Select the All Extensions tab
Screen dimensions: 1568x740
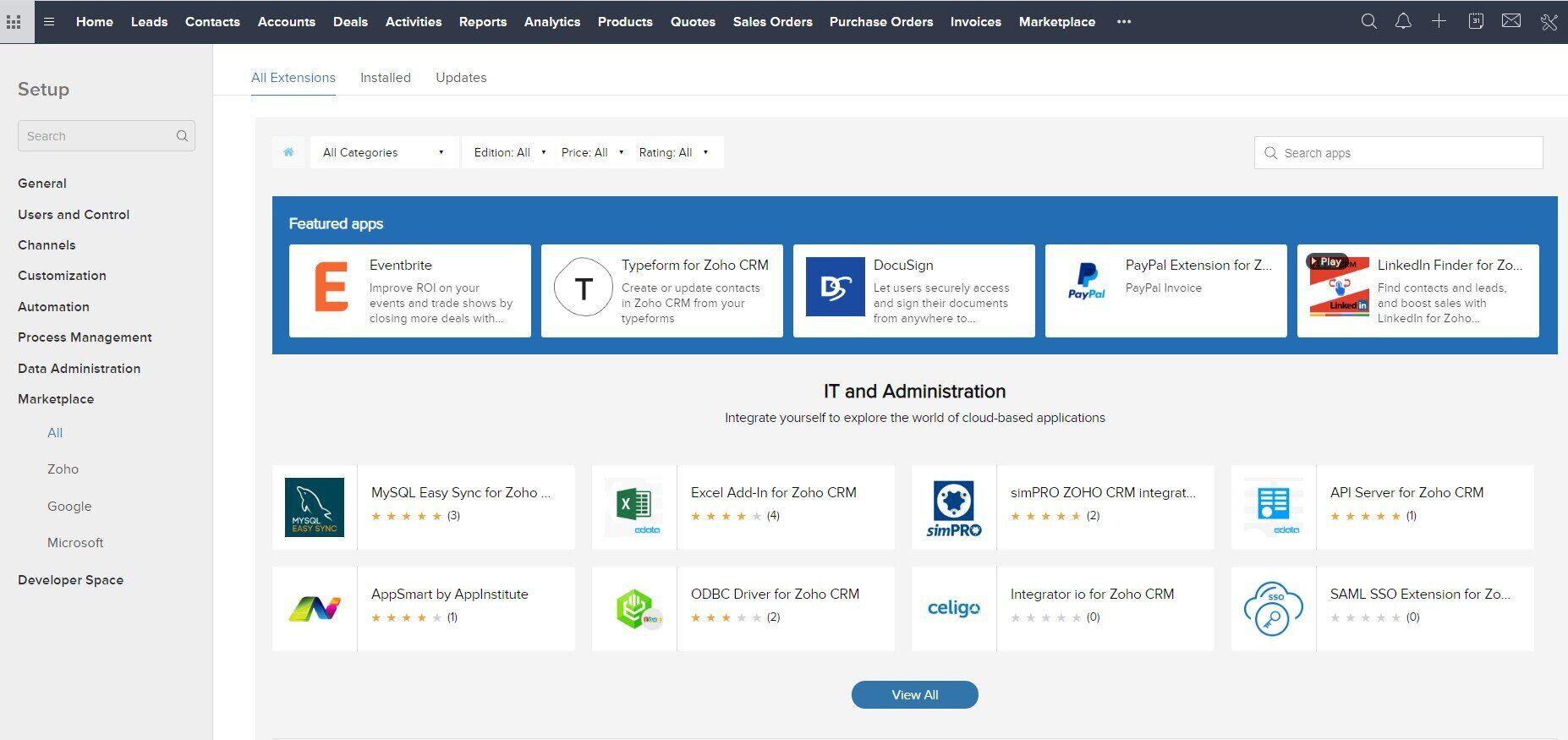(293, 78)
